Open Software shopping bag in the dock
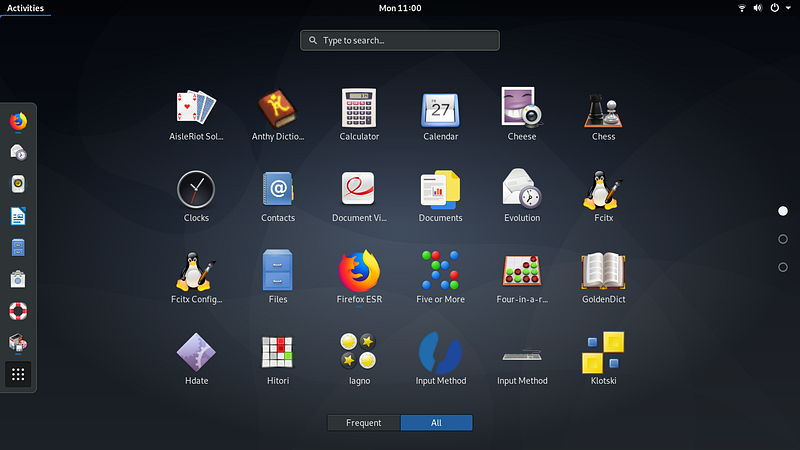This screenshot has height=450, width=800. (x=18, y=280)
